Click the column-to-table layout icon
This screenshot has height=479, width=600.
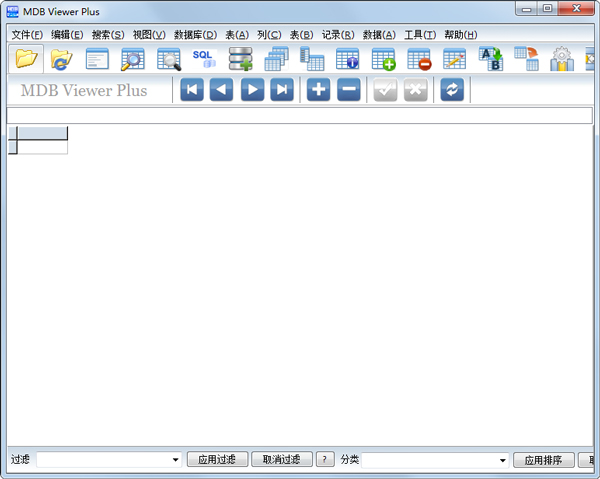312,59
